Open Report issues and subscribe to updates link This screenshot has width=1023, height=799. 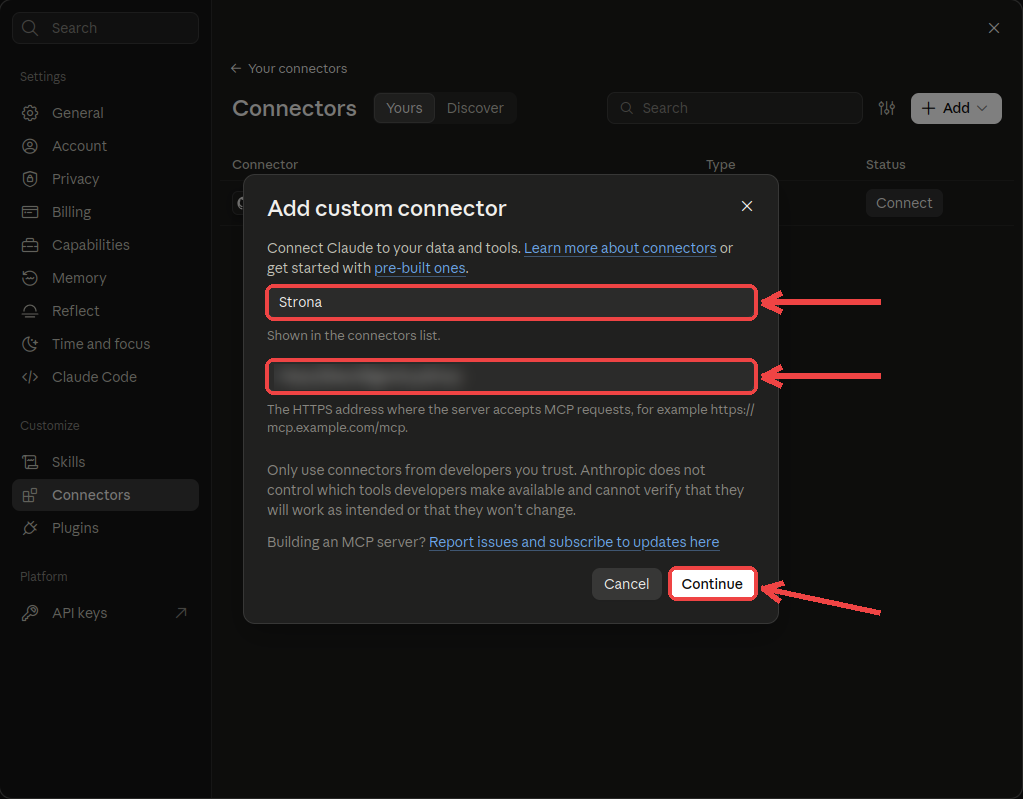coord(574,542)
